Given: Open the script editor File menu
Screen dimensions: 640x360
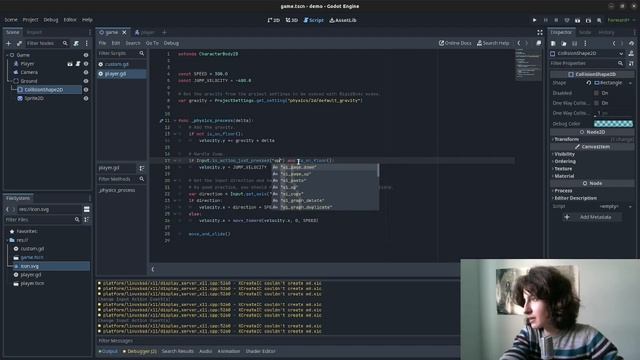Looking at the screenshot, I should tap(102, 43).
